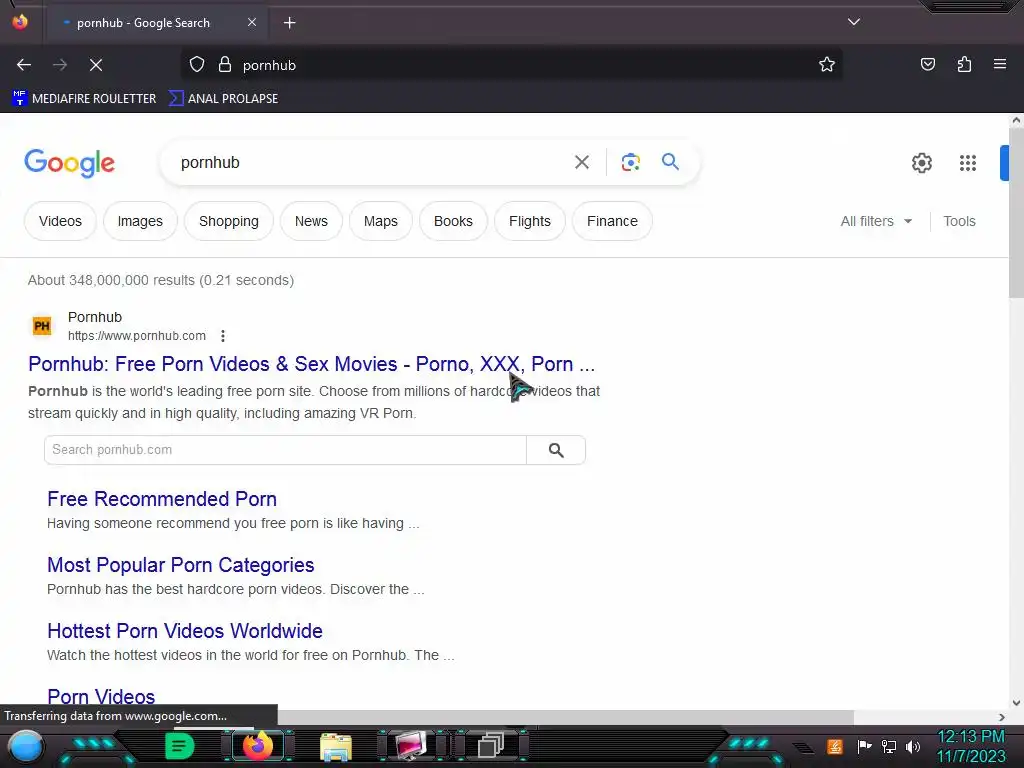1024x768 pixels.
Task: Click the forward navigation arrow
Action: [60, 65]
